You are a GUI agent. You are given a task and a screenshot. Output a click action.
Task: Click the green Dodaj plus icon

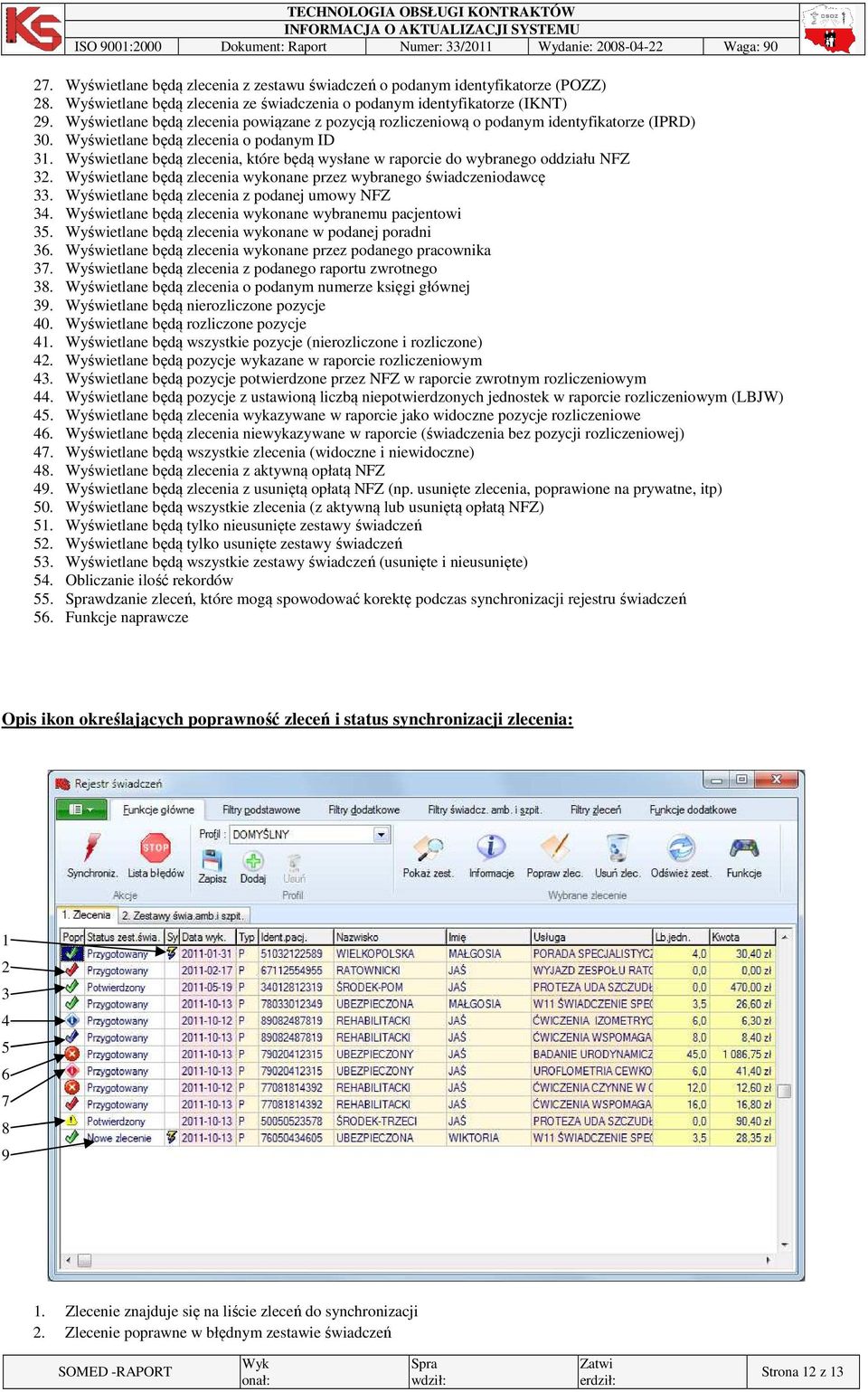(253, 860)
